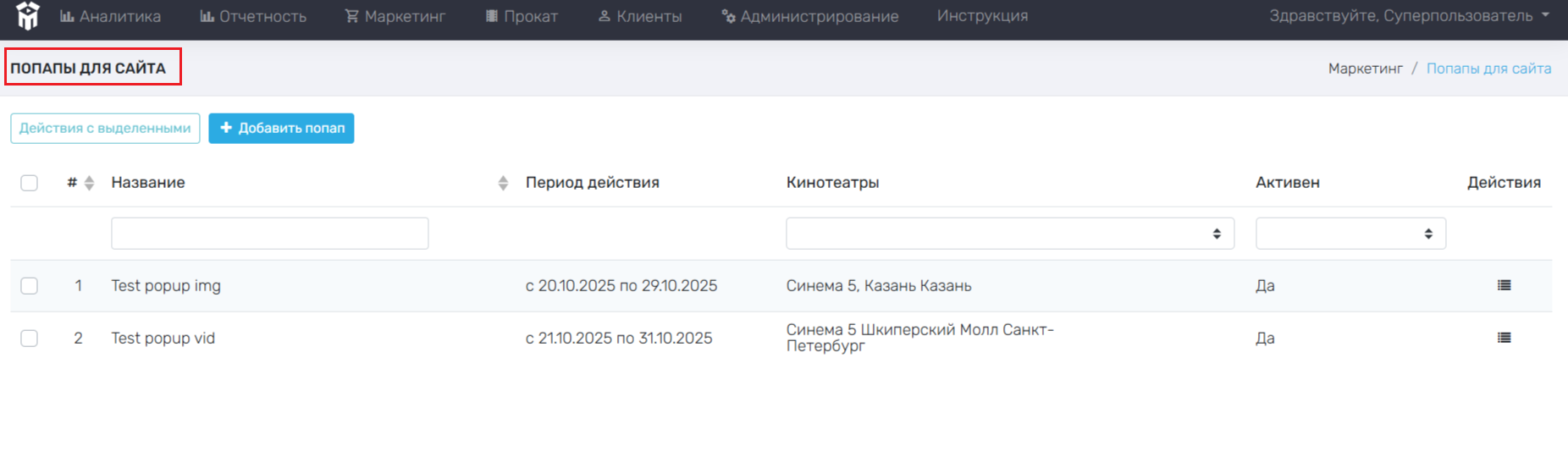This screenshot has height=452, width=1568.
Task: Click Действия с выделенными button
Action: 105,129
